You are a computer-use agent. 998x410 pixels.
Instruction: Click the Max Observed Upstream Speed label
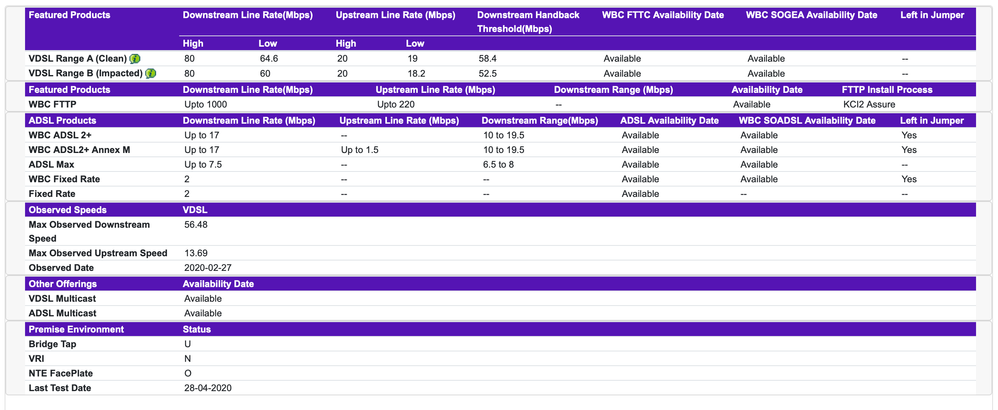(x=98, y=253)
